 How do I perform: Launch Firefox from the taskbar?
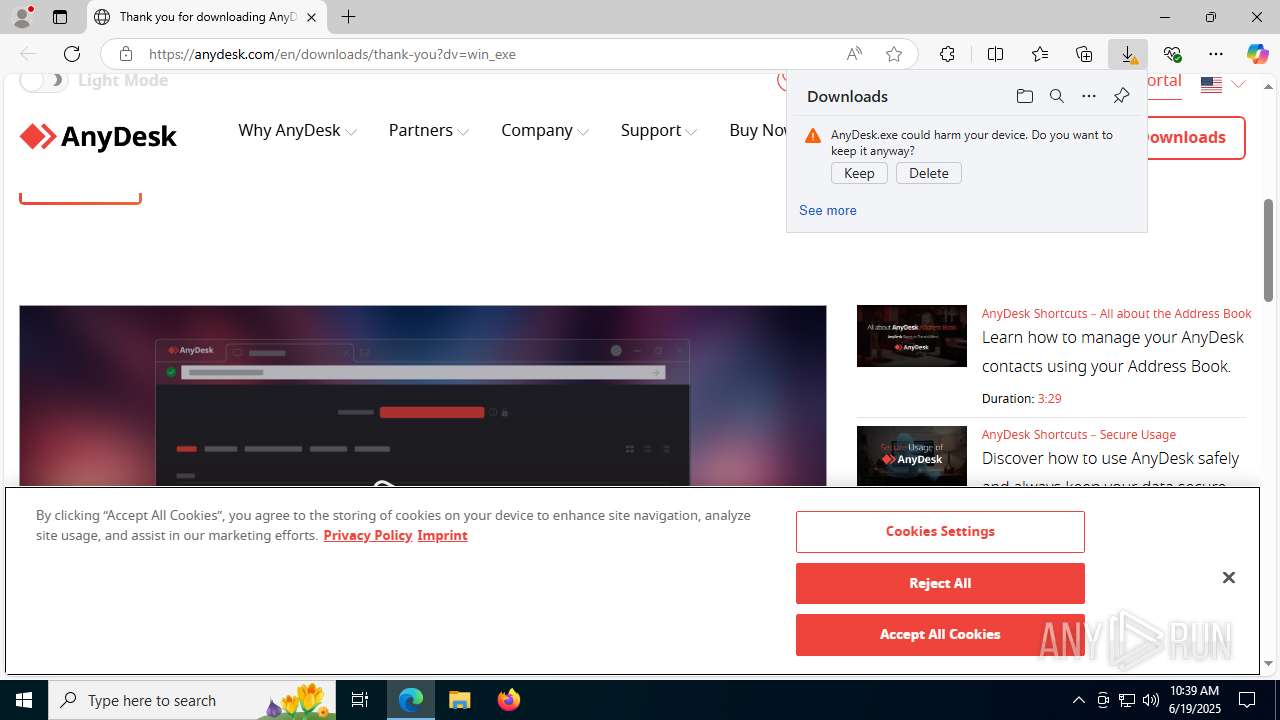(508, 700)
